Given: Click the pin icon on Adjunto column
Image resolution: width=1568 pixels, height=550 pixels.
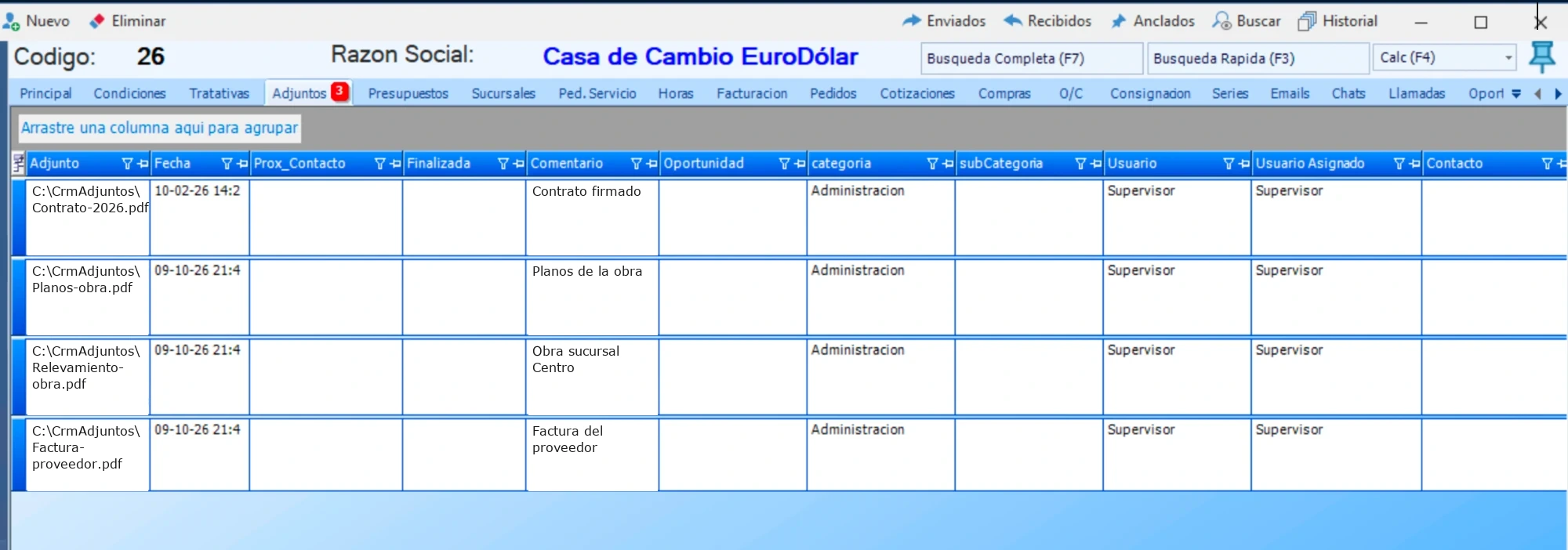Looking at the screenshot, I should [142, 164].
